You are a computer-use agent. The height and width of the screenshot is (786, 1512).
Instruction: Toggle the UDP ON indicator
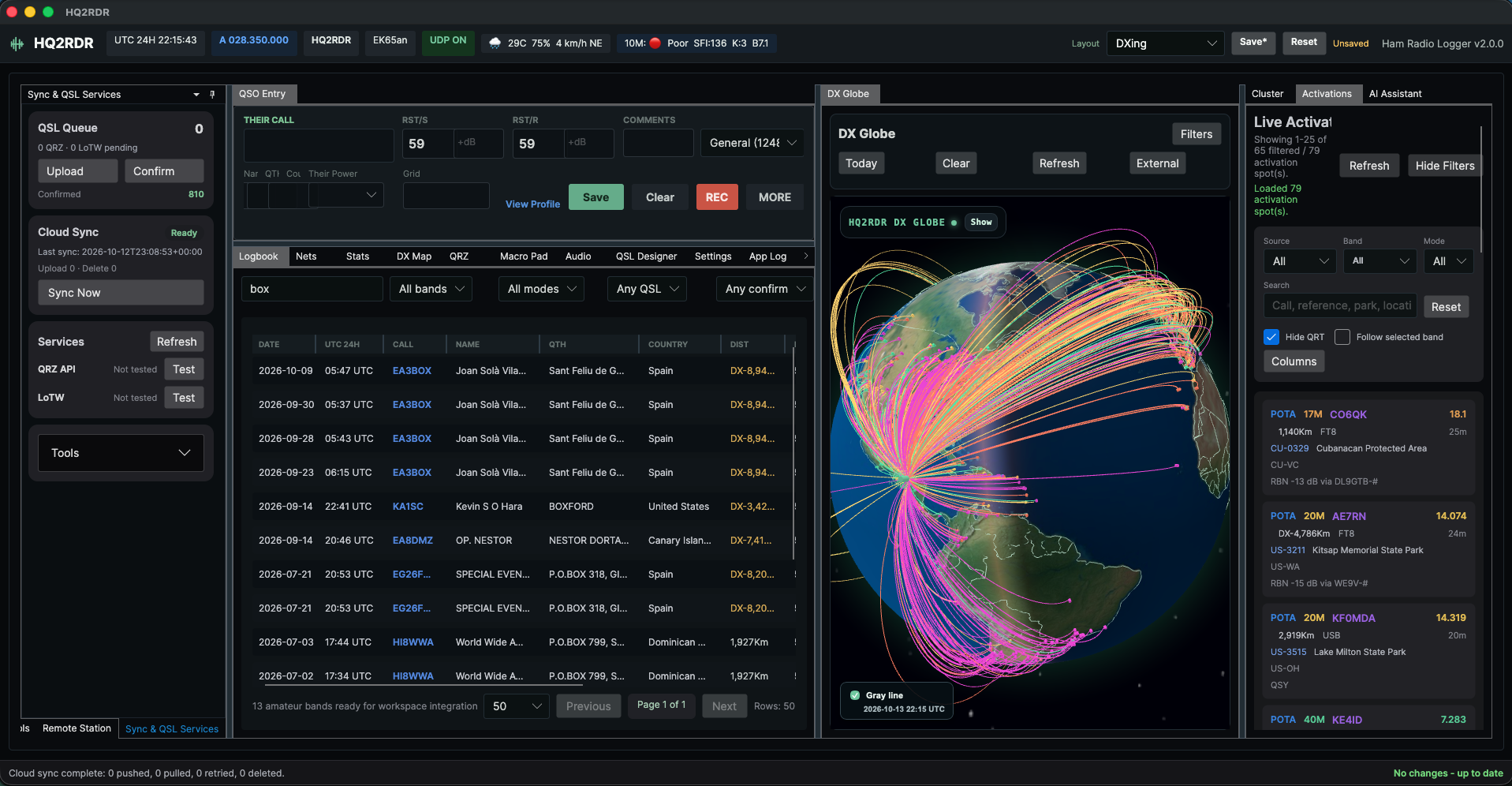(448, 41)
